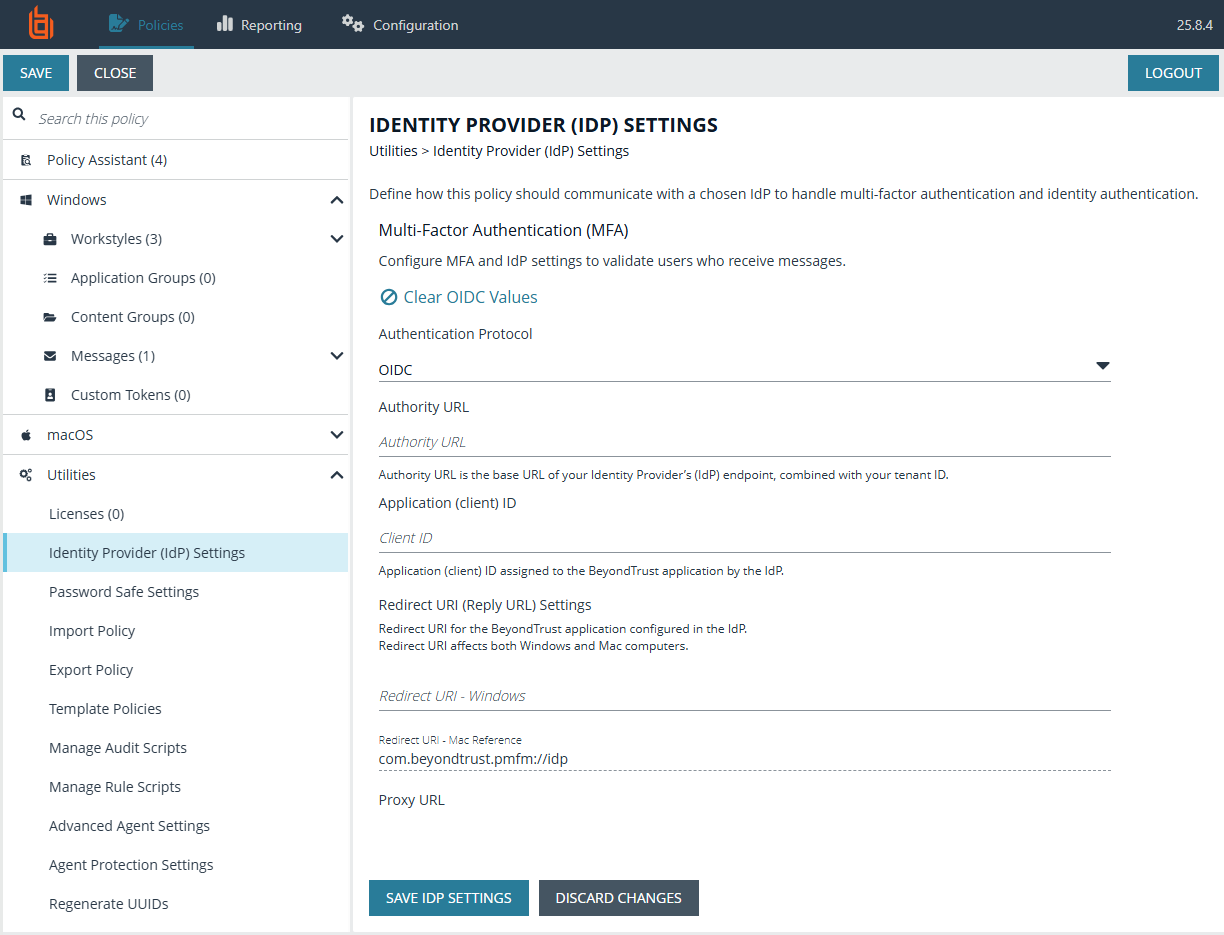Switch to the Reporting tab

pos(258,24)
